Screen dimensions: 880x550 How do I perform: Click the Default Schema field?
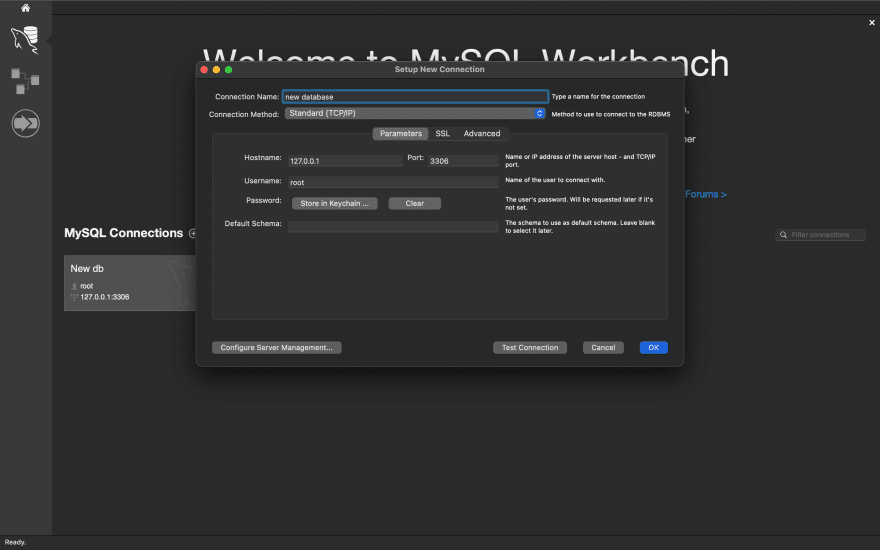point(393,227)
